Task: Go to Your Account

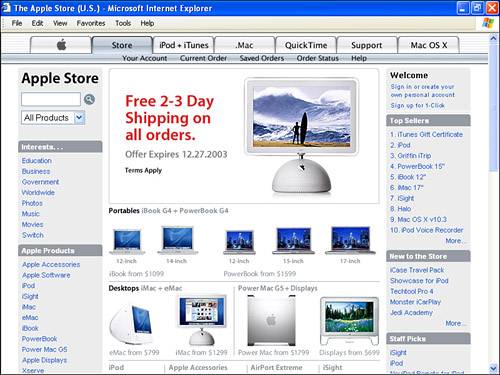Action: coord(144,58)
